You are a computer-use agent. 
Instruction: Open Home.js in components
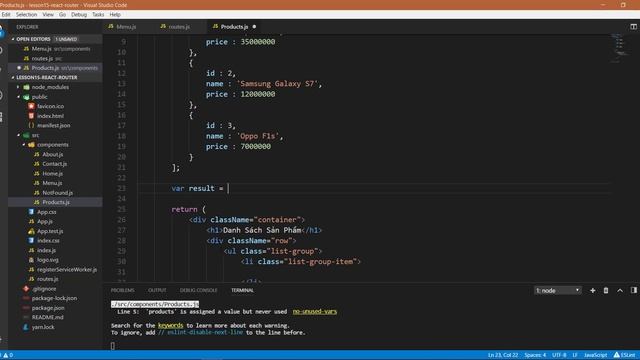tap(52, 173)
